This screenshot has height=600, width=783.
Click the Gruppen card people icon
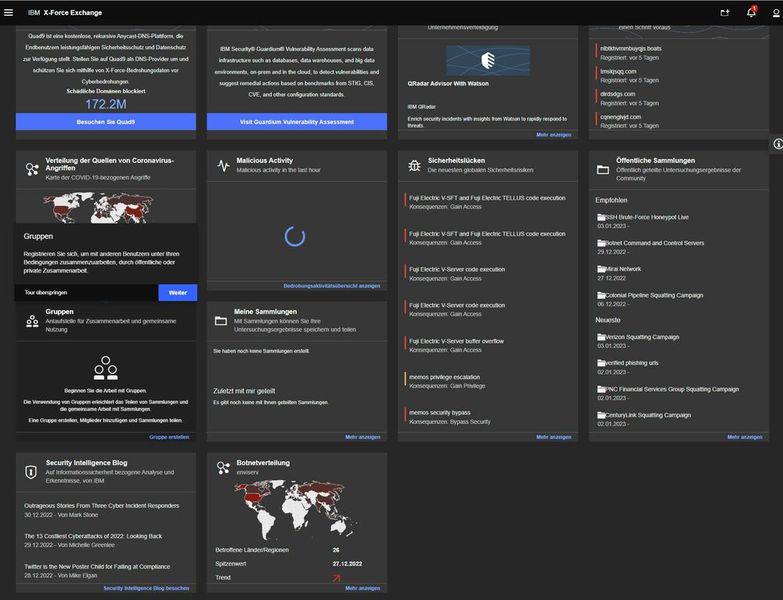coord(32,321)
